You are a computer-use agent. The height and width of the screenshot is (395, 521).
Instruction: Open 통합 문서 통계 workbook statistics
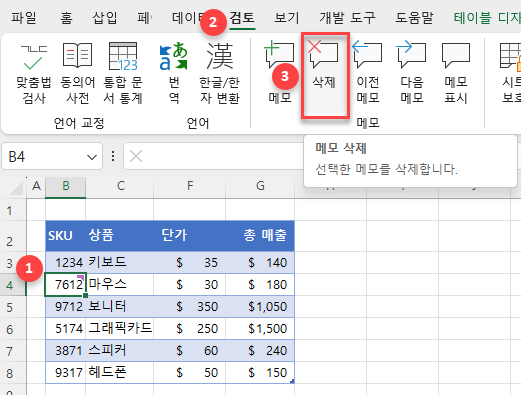pos(123,74)
